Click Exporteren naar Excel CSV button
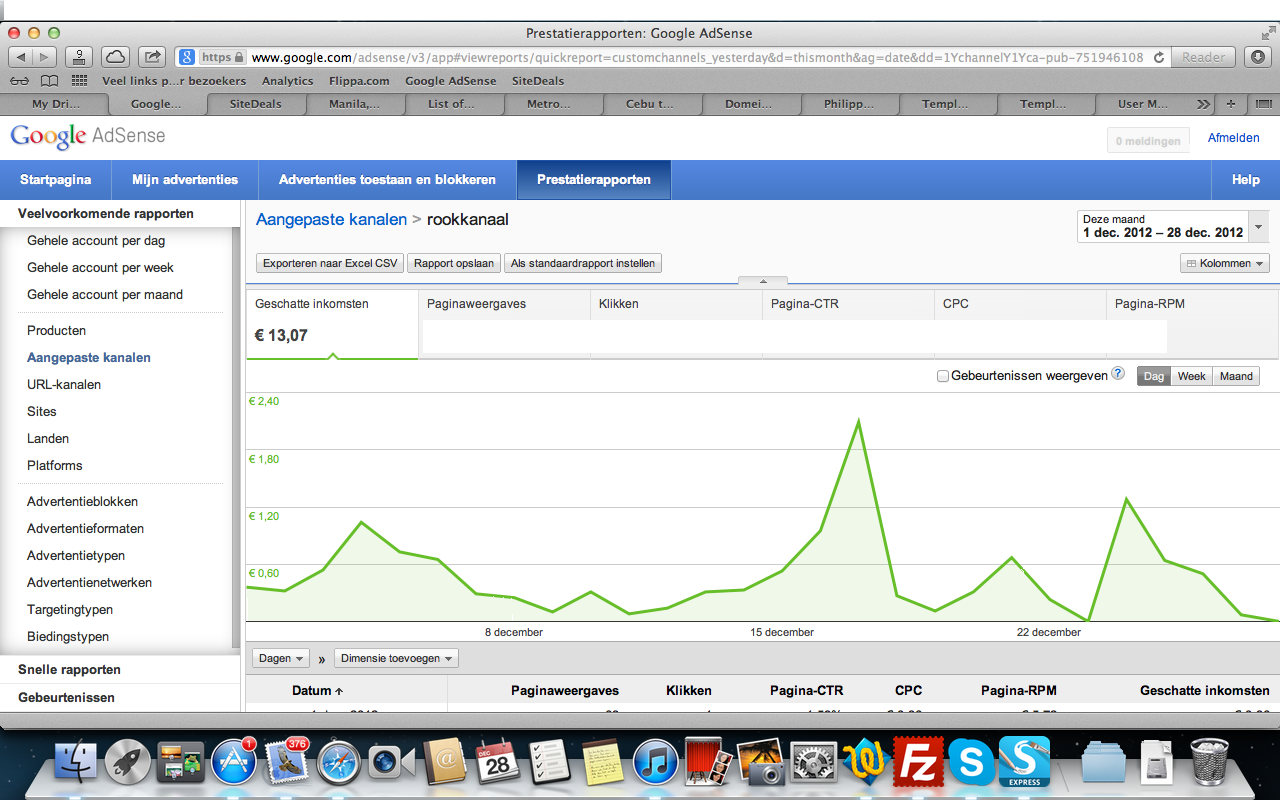 point(330,263)
